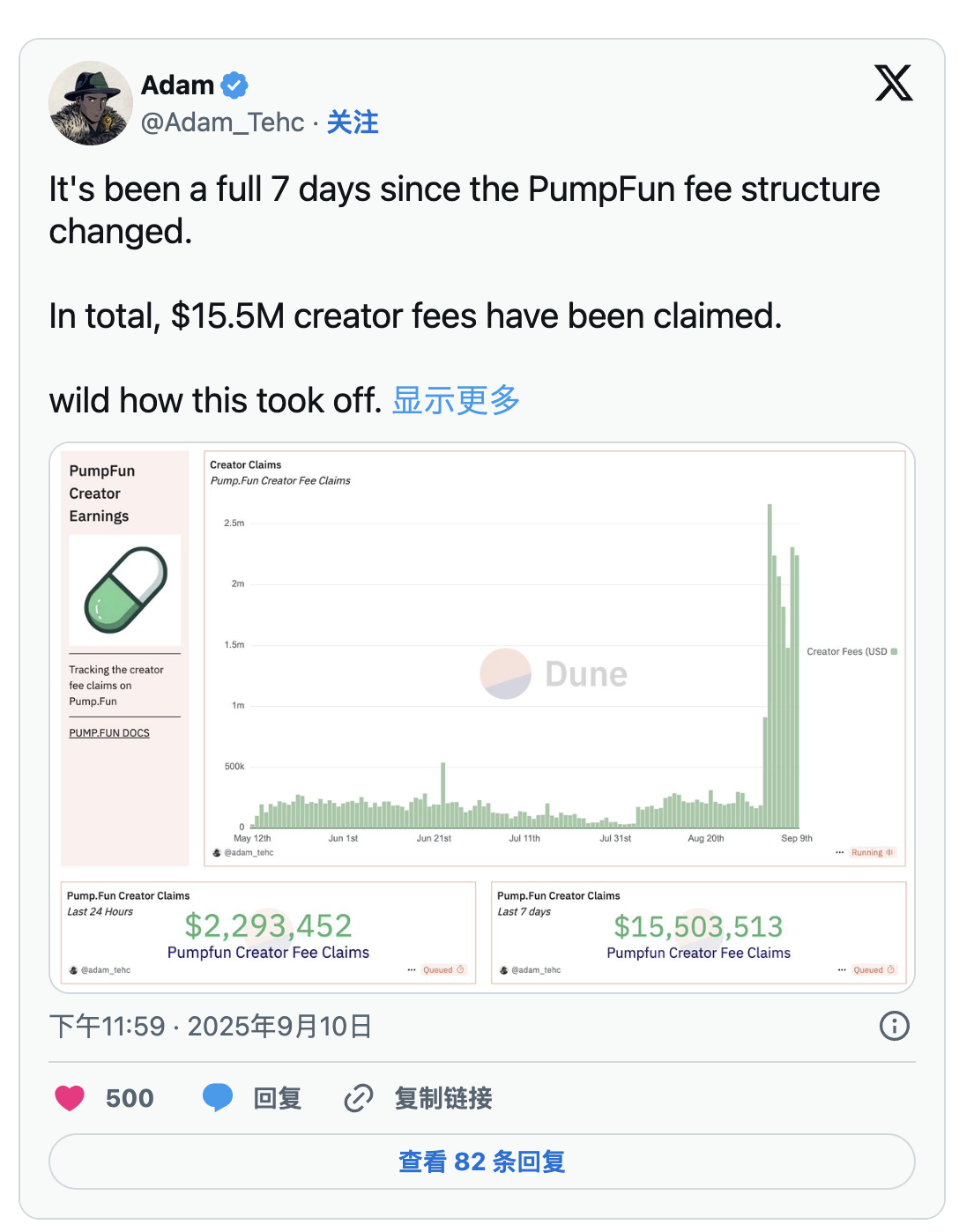Toggle Creator Fees (USD) legend swatch

[x=894, y=652]
